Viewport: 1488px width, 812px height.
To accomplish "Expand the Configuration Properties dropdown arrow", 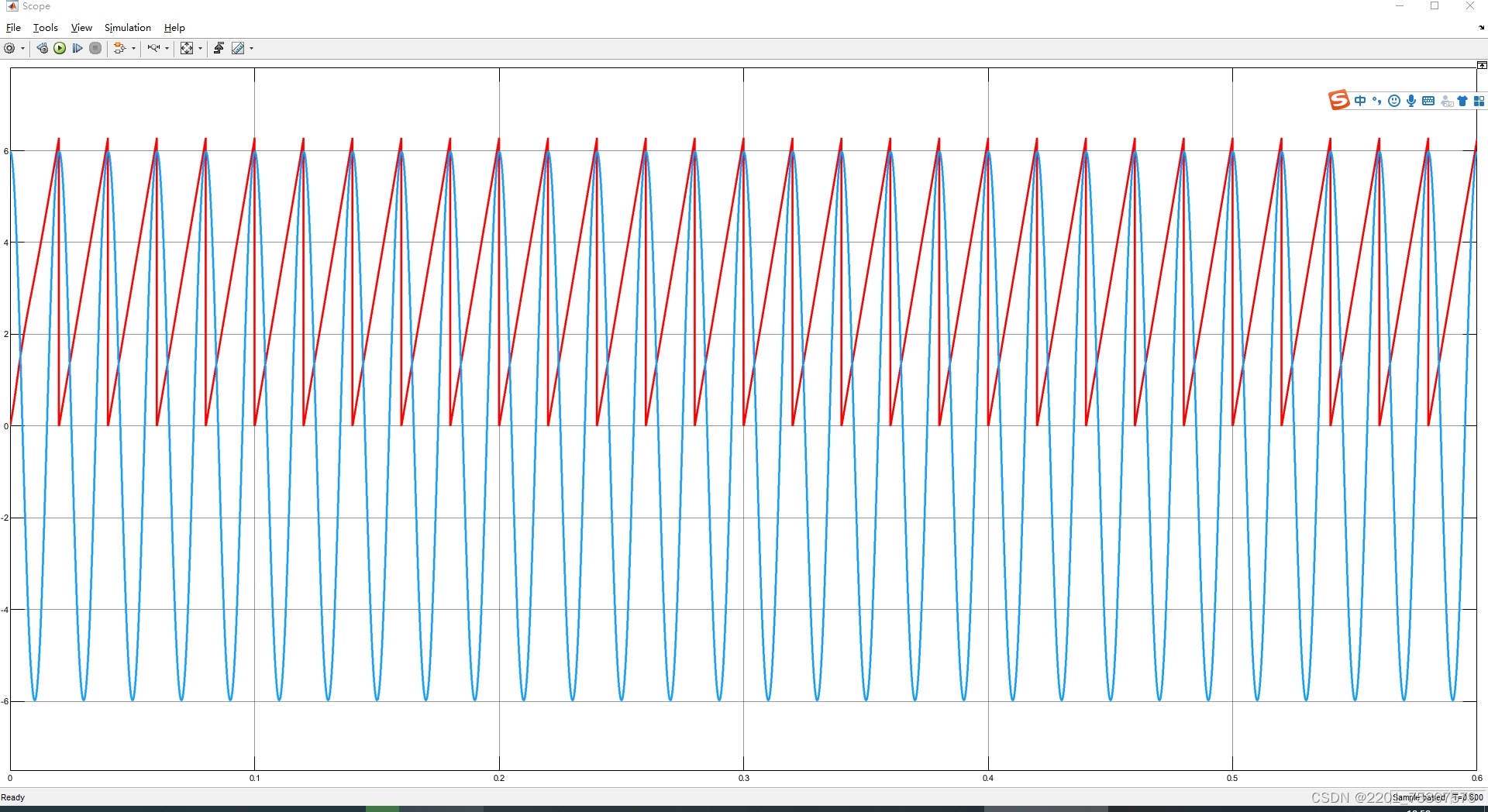I will pyautogui.click(x=22, y=48).
